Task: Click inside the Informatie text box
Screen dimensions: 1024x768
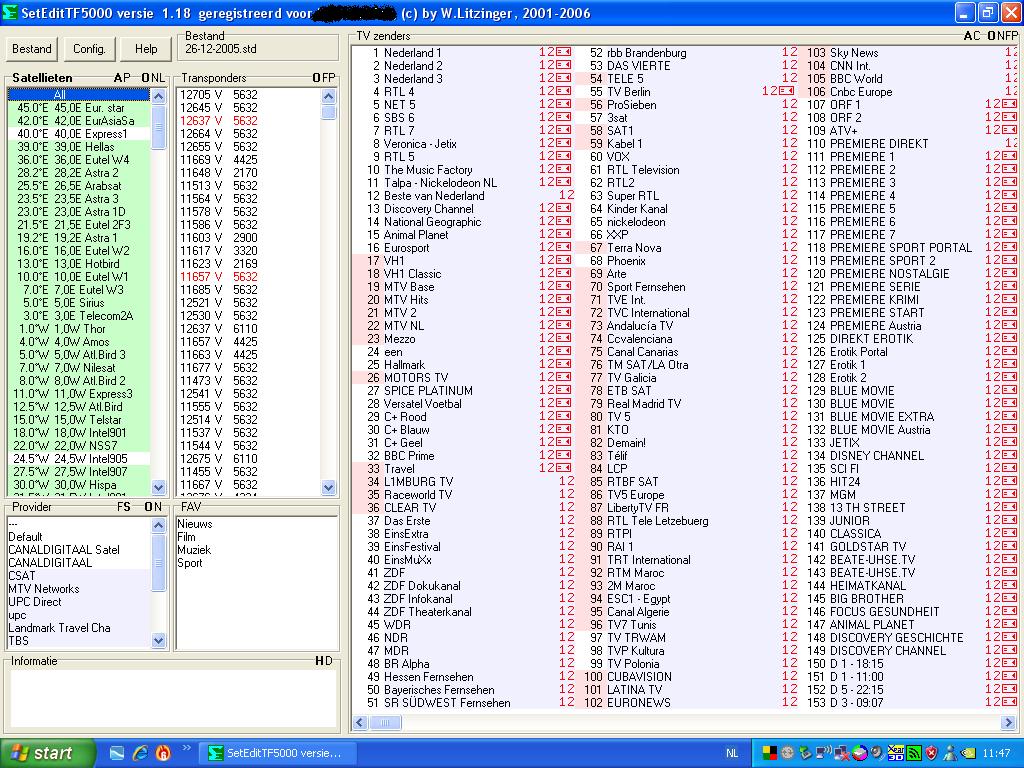Action: tap(173, 697)
